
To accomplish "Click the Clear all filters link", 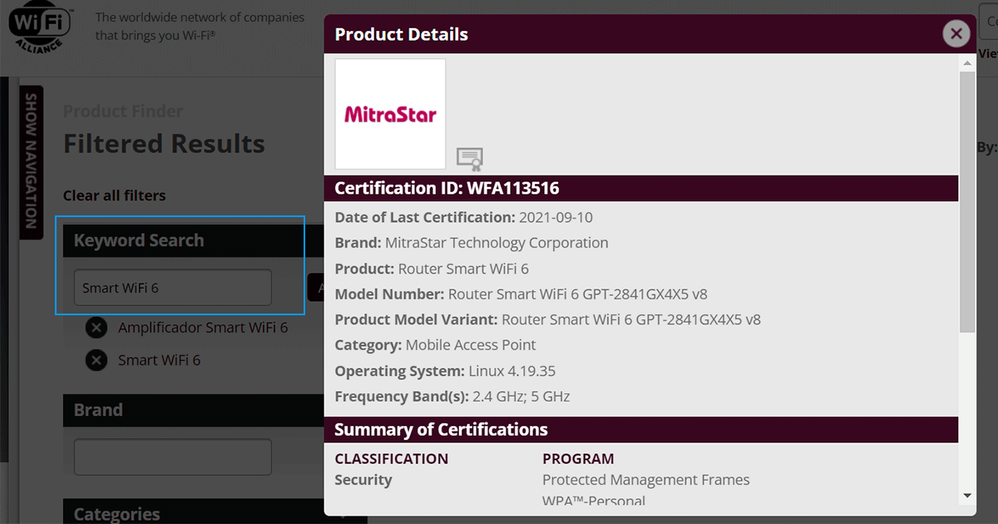I will click(114, 195).
